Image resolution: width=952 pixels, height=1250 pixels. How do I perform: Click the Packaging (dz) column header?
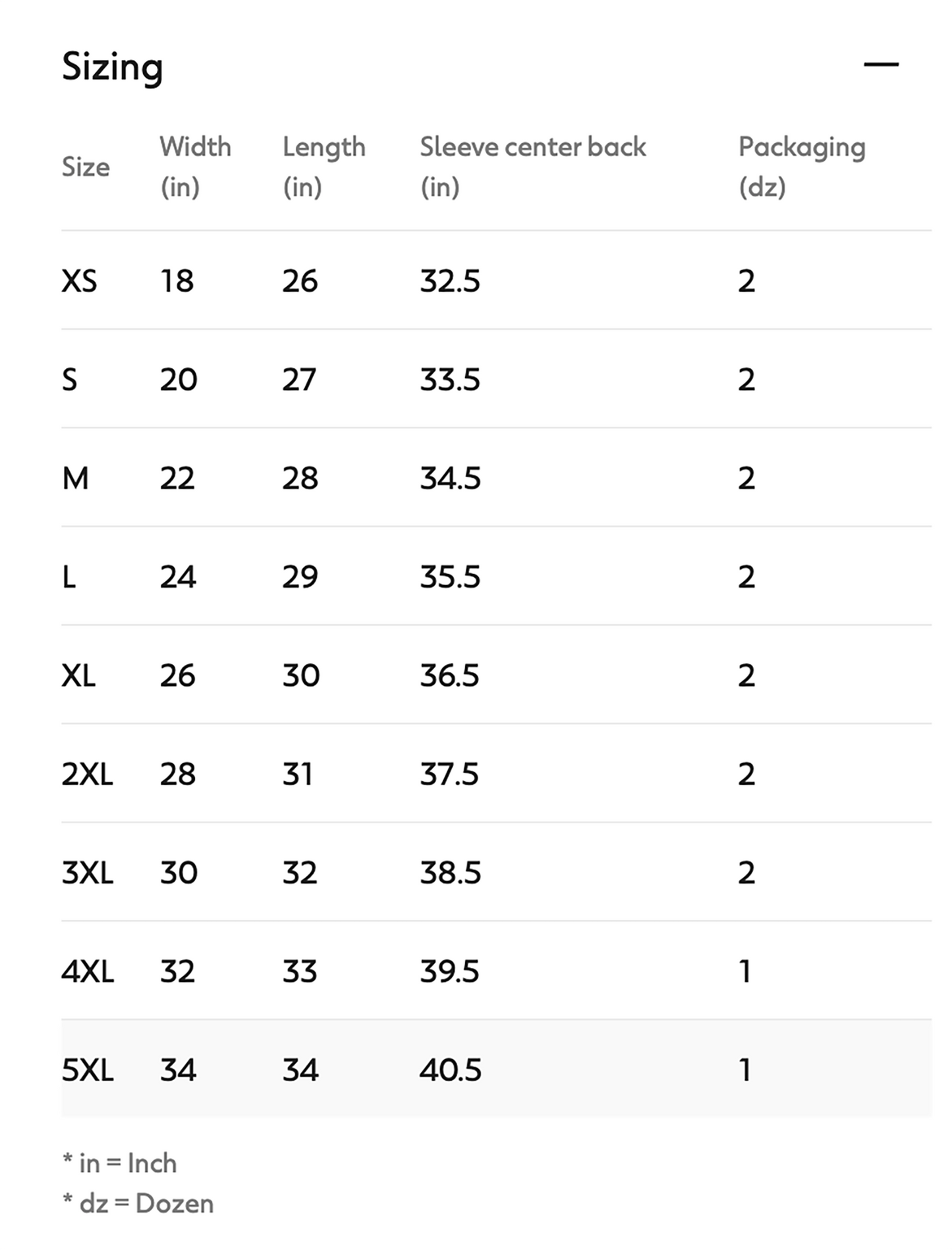pos(801,166)
